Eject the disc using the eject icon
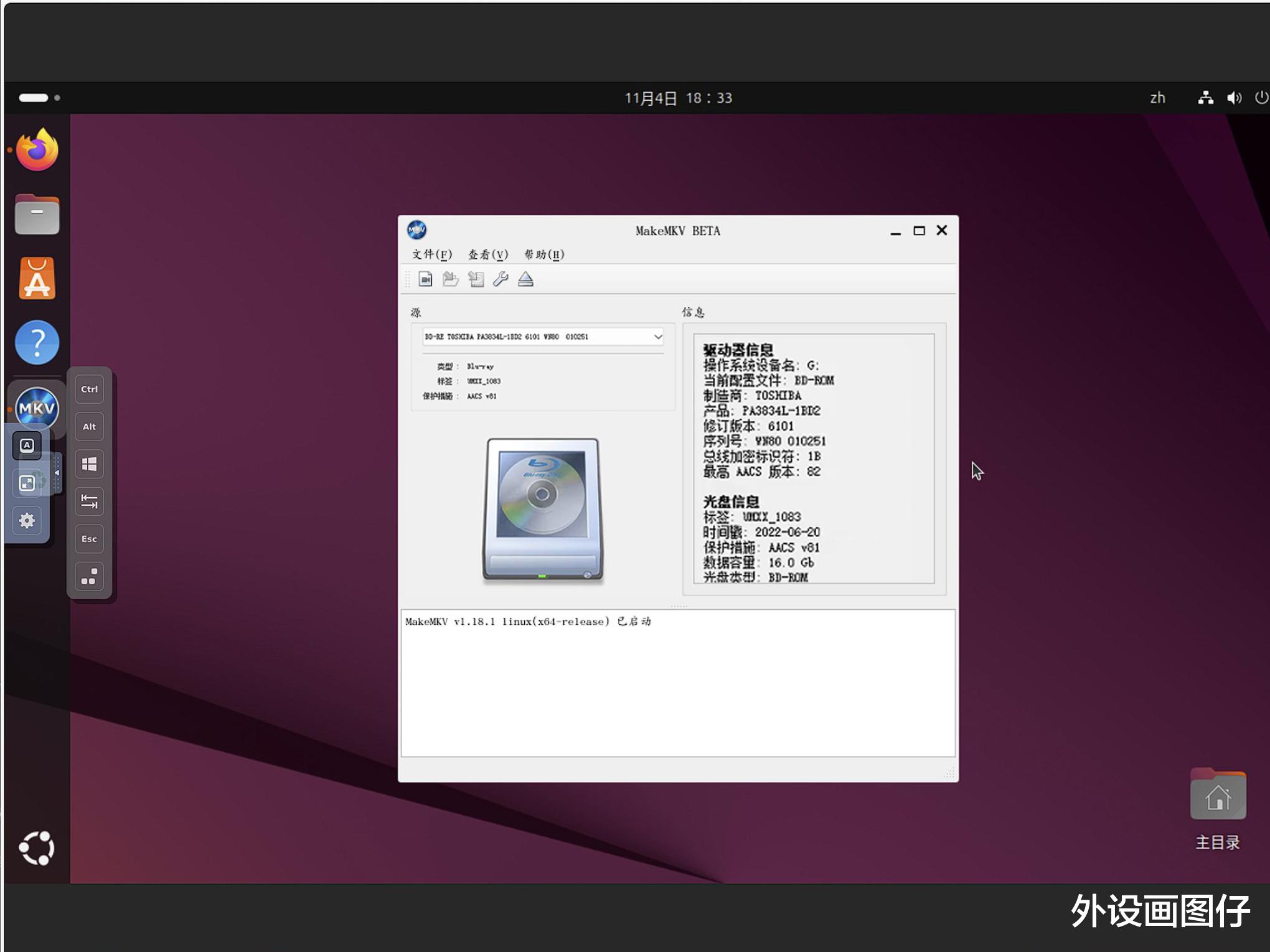 (525, 279)
